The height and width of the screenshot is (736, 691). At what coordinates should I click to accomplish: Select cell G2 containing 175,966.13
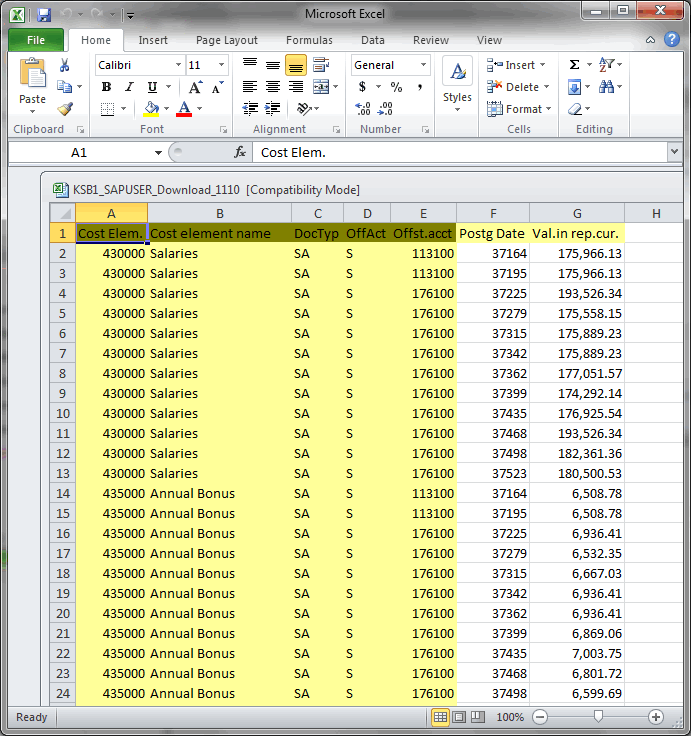(x=576, y=253)
